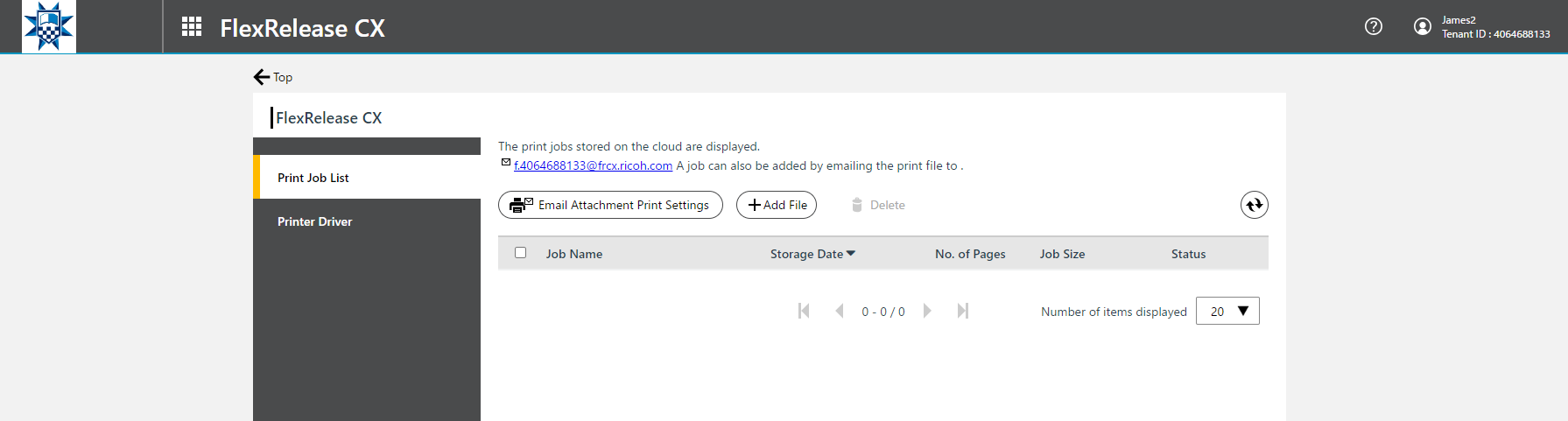
Task: Click the Delete button
Action: click(x=878, y=205)
